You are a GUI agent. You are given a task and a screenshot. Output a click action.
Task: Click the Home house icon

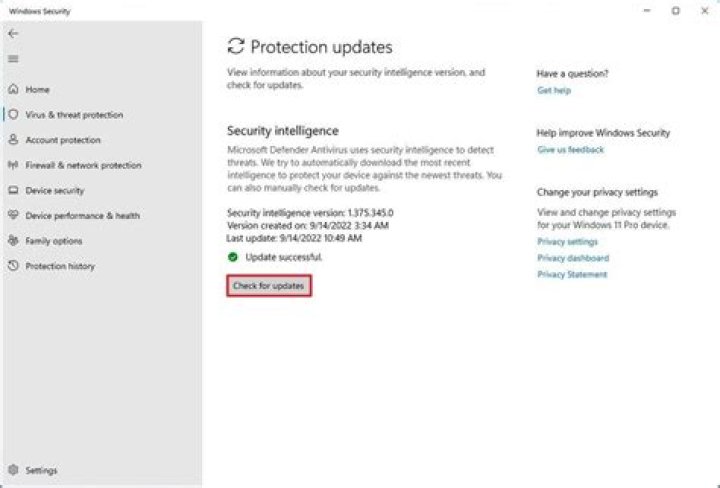pos(13,90)
